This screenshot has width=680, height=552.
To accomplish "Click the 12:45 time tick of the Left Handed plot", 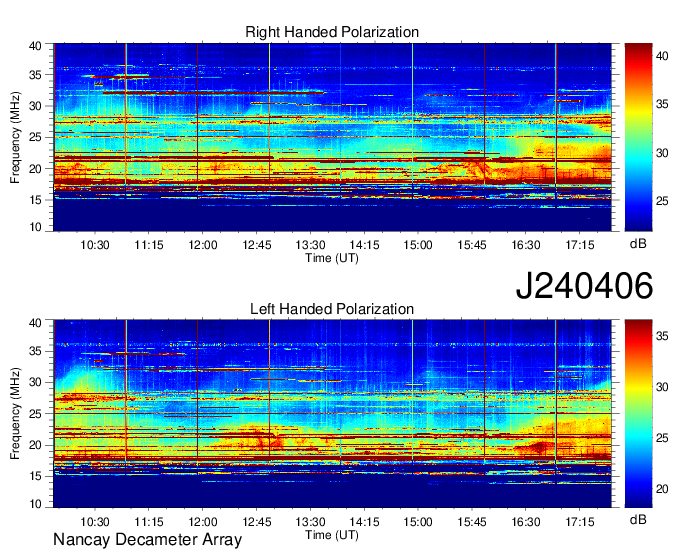I will (257, 522).
